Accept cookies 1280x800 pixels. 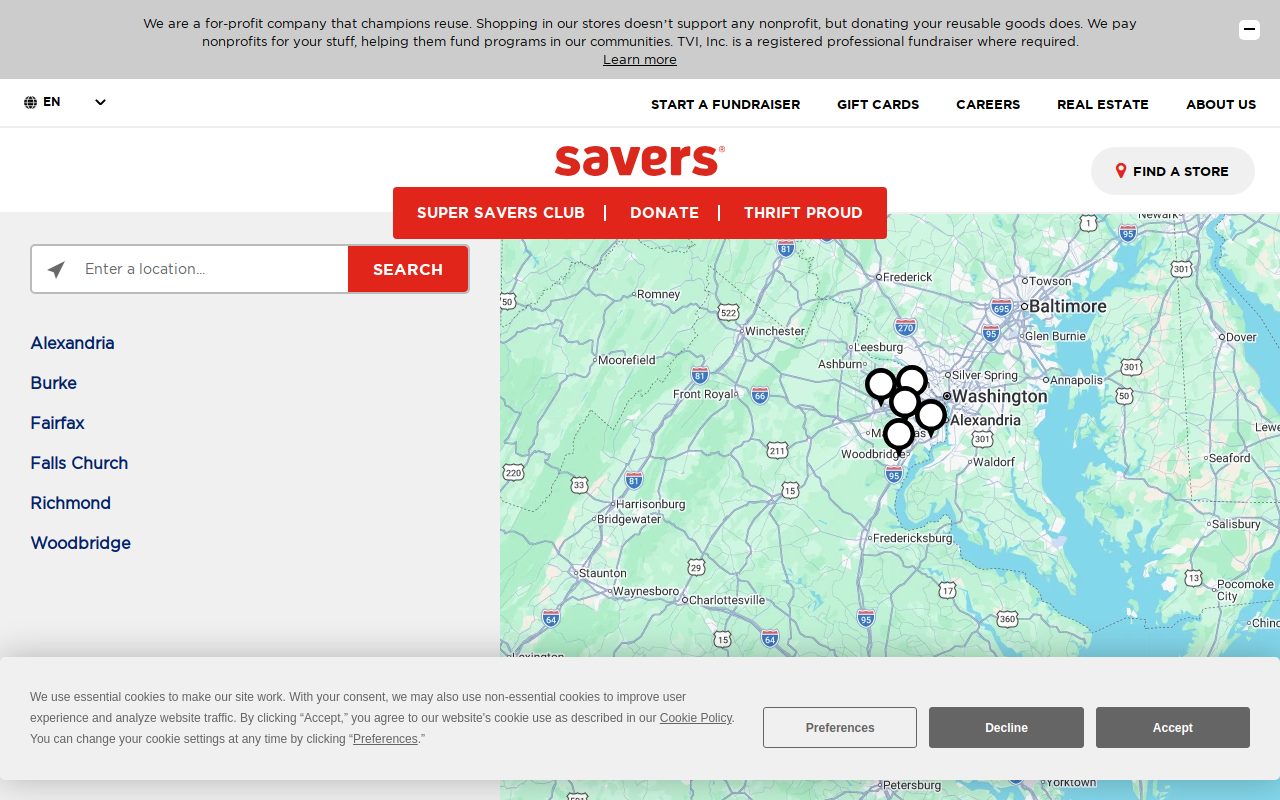coord(1172,728)
